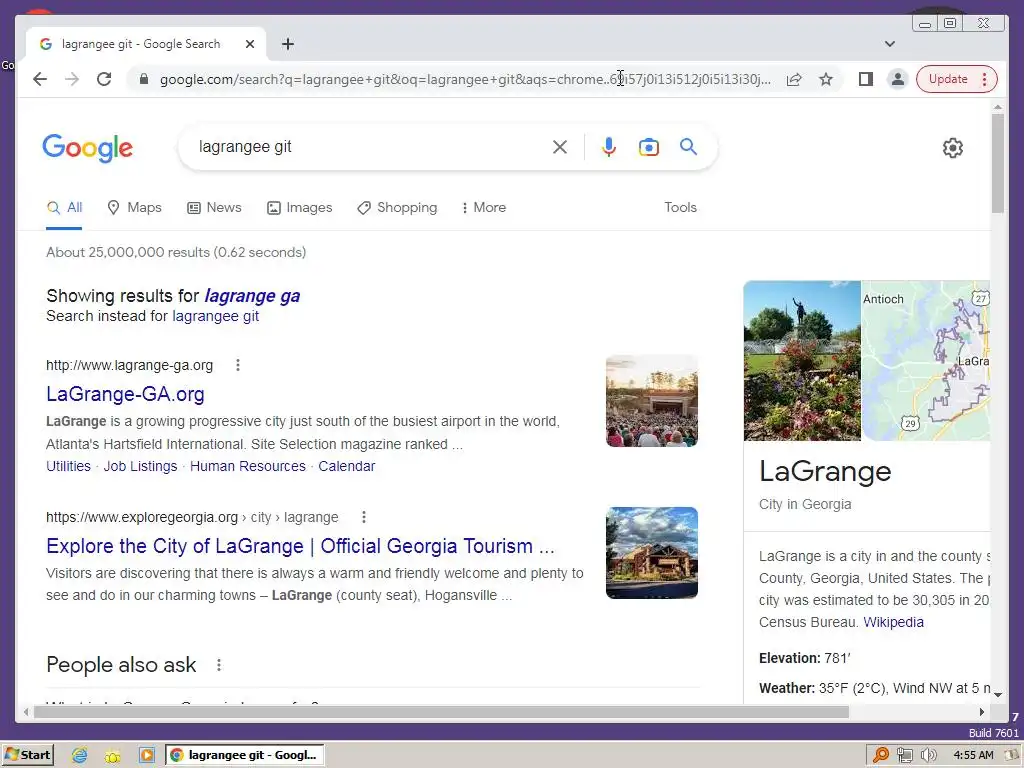Viewport: 1024px width, 768px height.
Task: Click the taskbar clock 4:55 AM
Action: click(973, 756)
